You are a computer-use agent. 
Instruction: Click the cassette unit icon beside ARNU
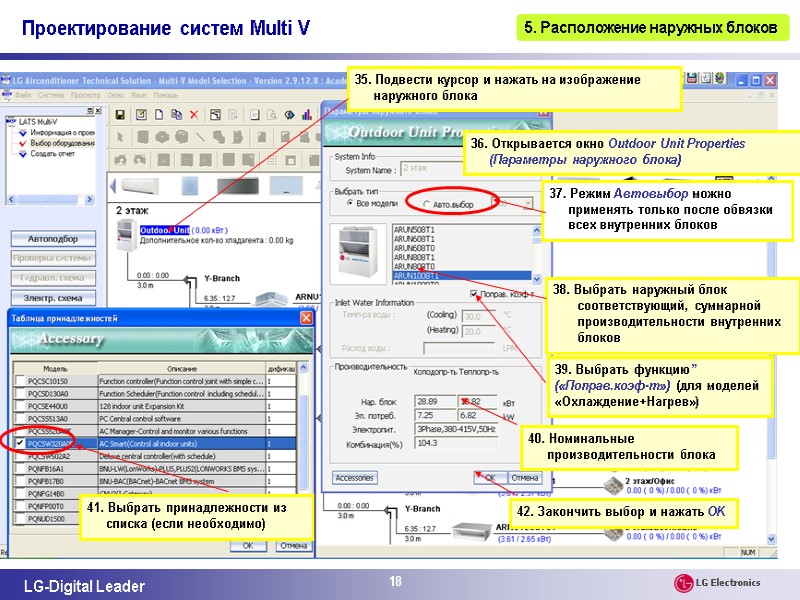coord(270,299)
